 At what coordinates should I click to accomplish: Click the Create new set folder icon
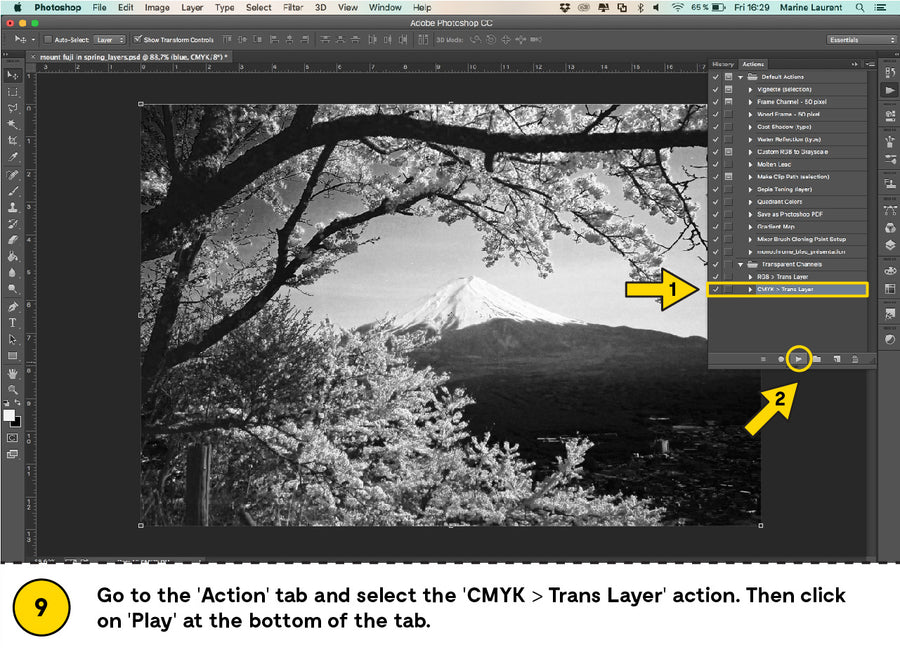(817, 358)
